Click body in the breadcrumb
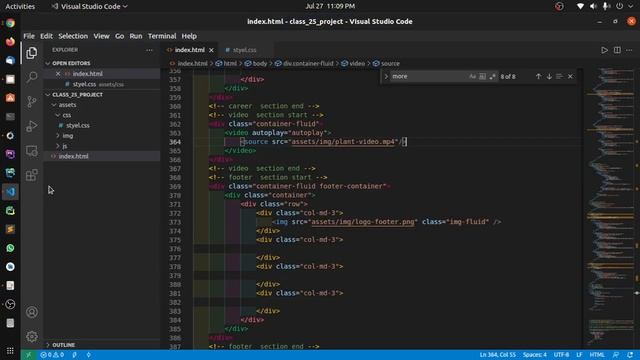Viewport: 640px width, 360px height. coord(260,64)
